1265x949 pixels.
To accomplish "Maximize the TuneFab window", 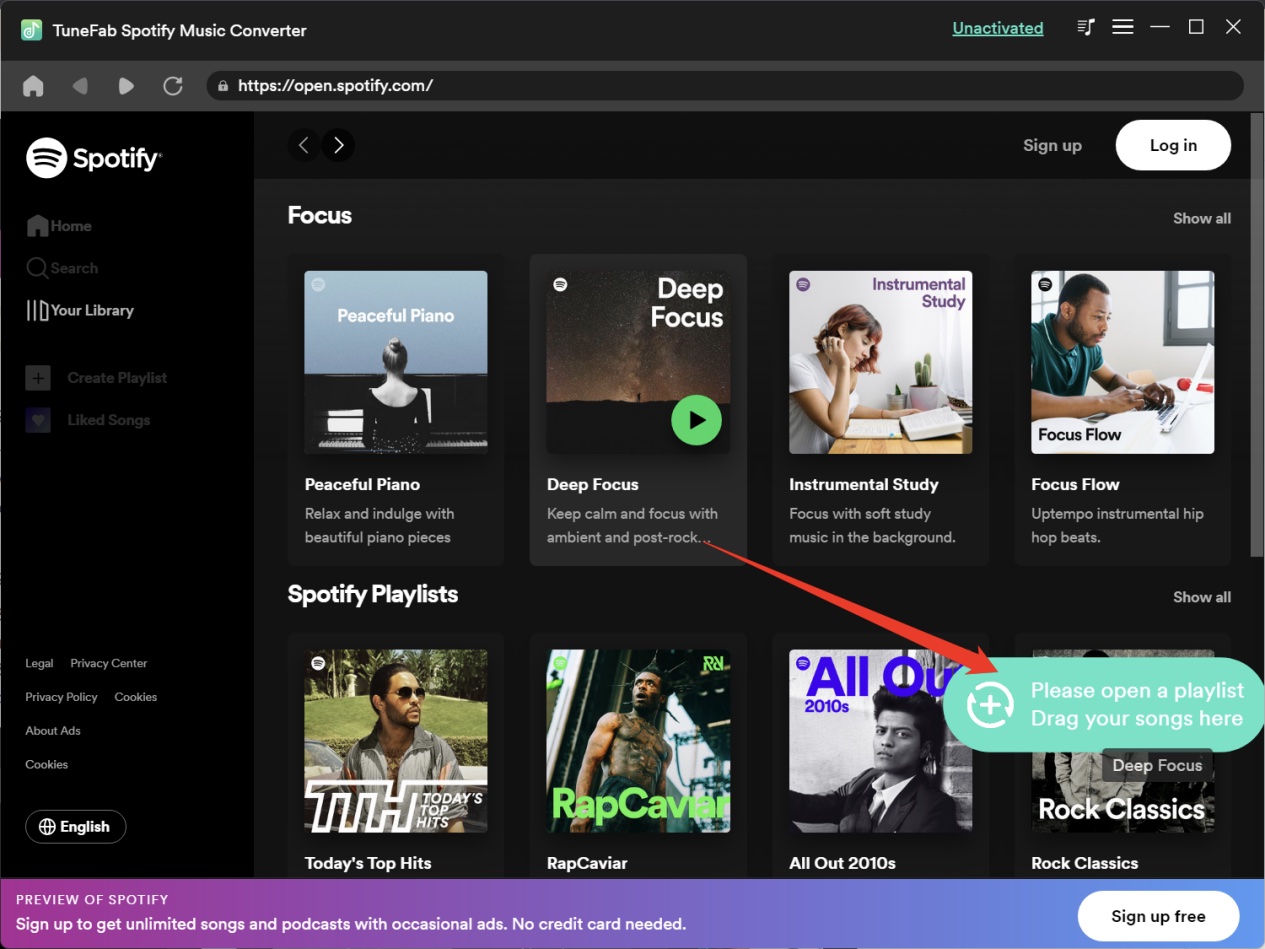I will (x=1196, y=27).
